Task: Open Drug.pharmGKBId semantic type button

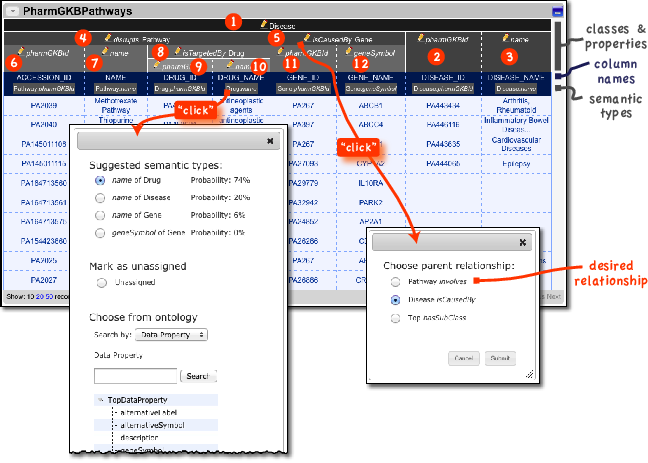Action: point(180,89)
